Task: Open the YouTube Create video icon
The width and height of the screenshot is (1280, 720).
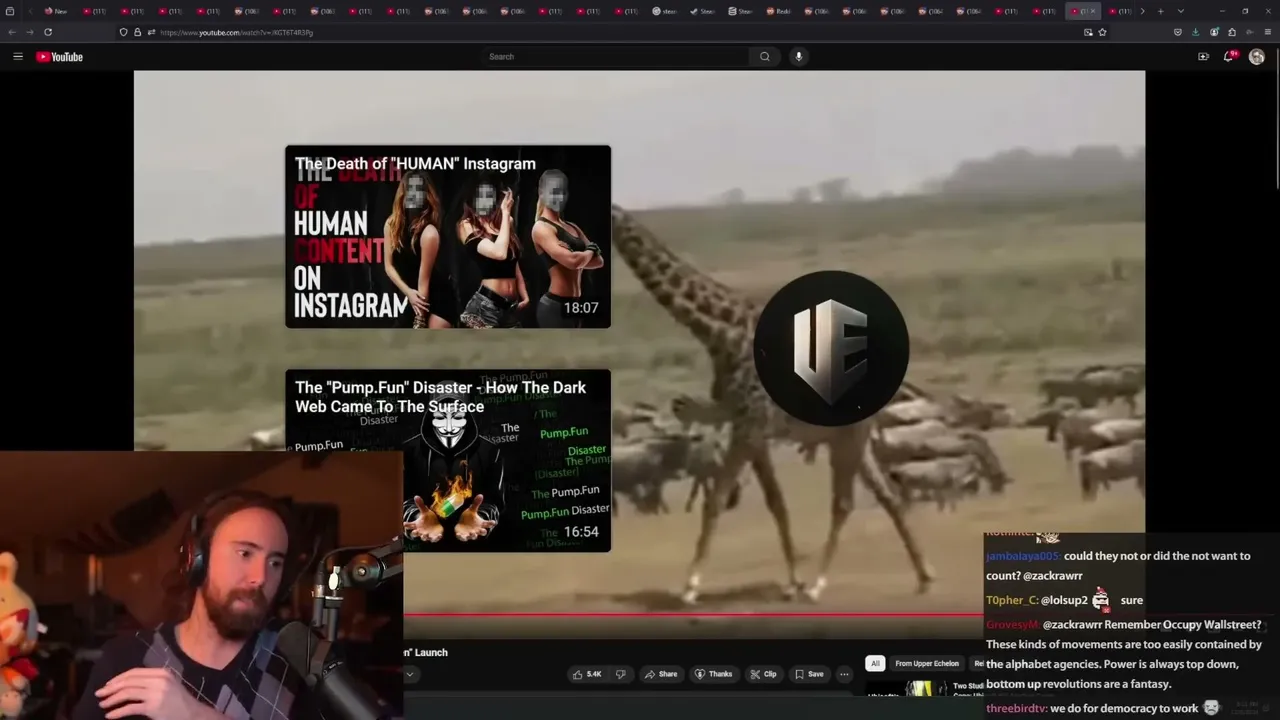Action: coord(1203,57)
